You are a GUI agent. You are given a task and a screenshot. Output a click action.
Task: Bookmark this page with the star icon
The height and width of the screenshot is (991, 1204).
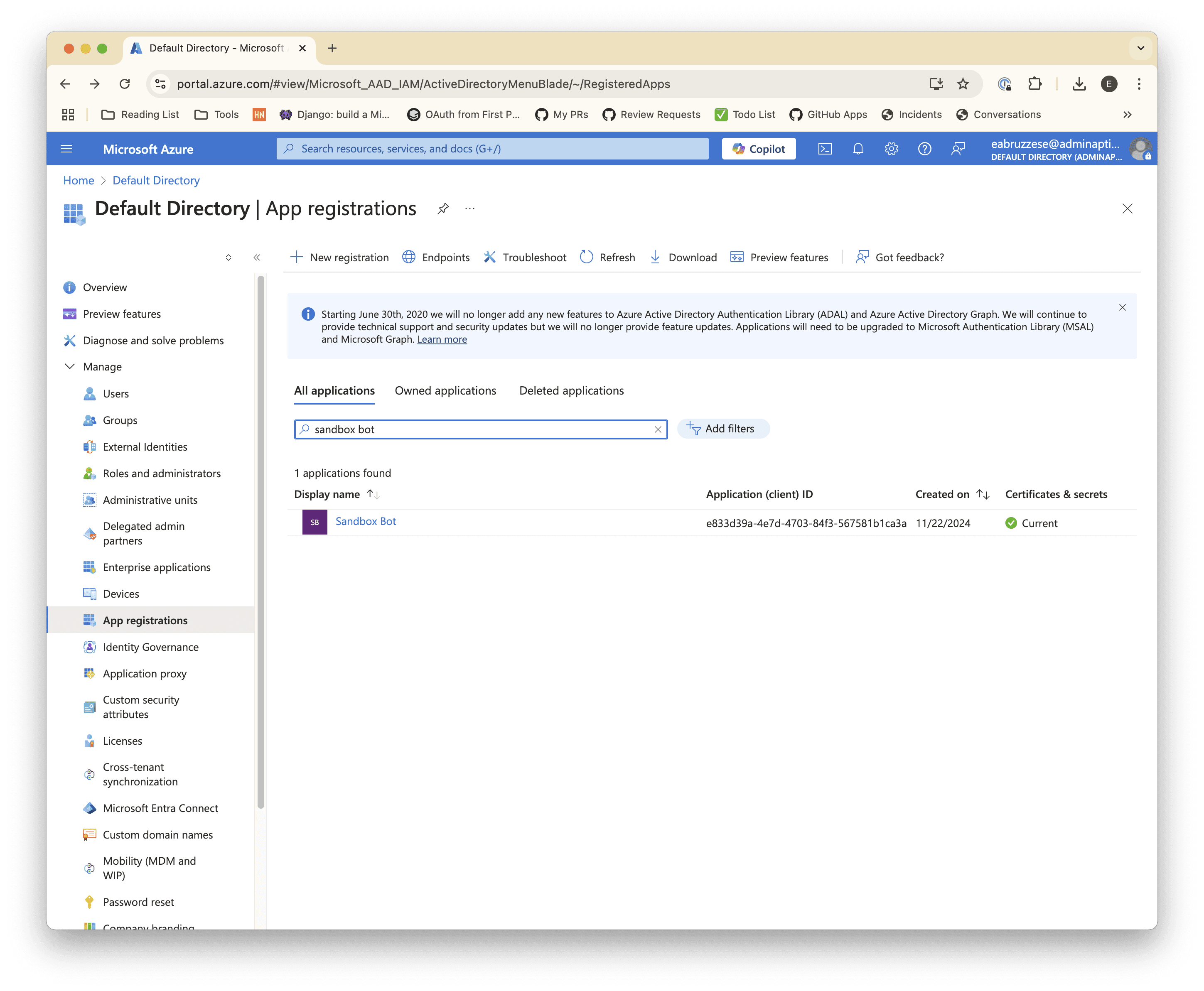pos(963,84)
